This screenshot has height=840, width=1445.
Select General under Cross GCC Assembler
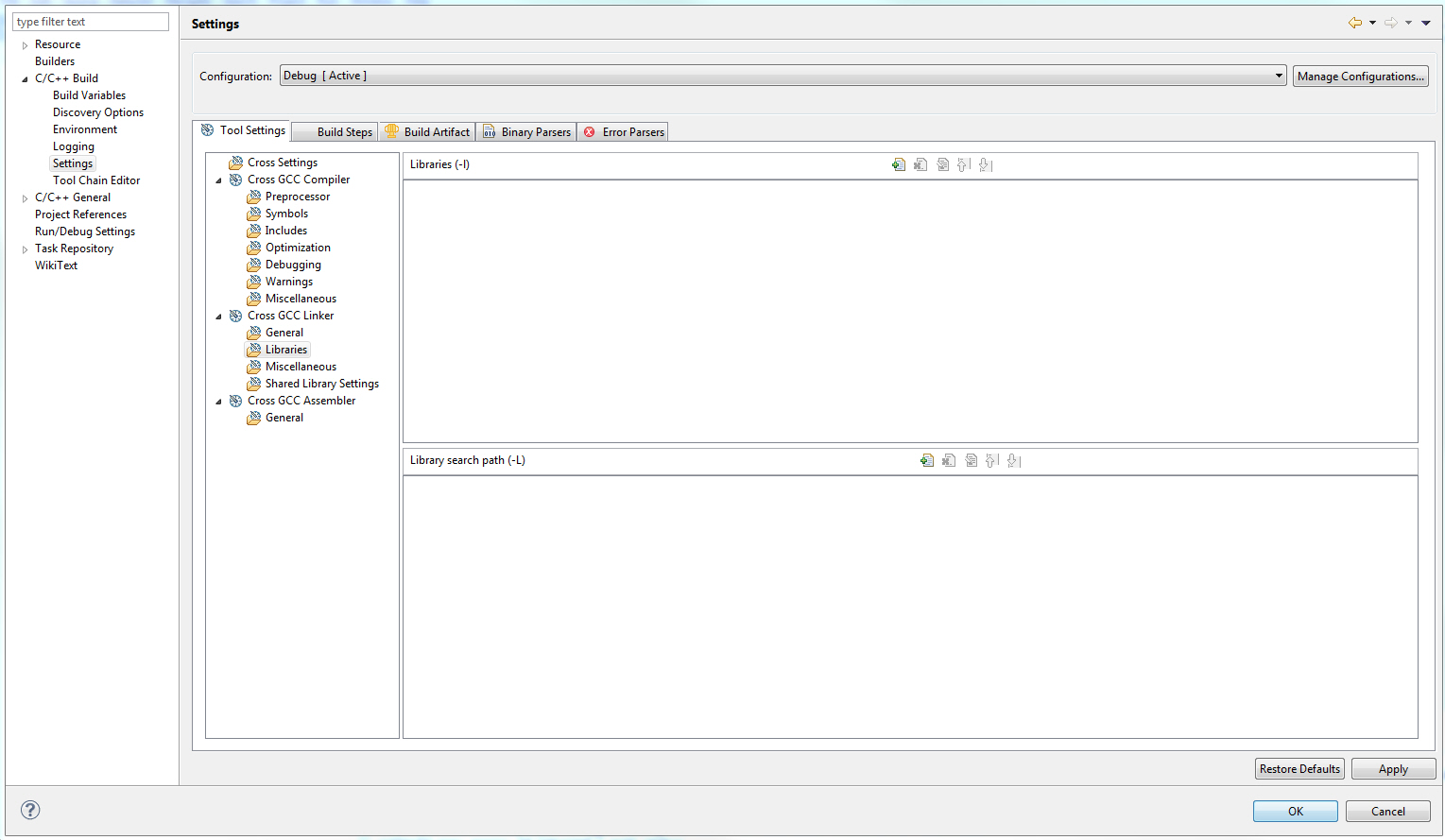pyautogui.click(x=284, y=418)
